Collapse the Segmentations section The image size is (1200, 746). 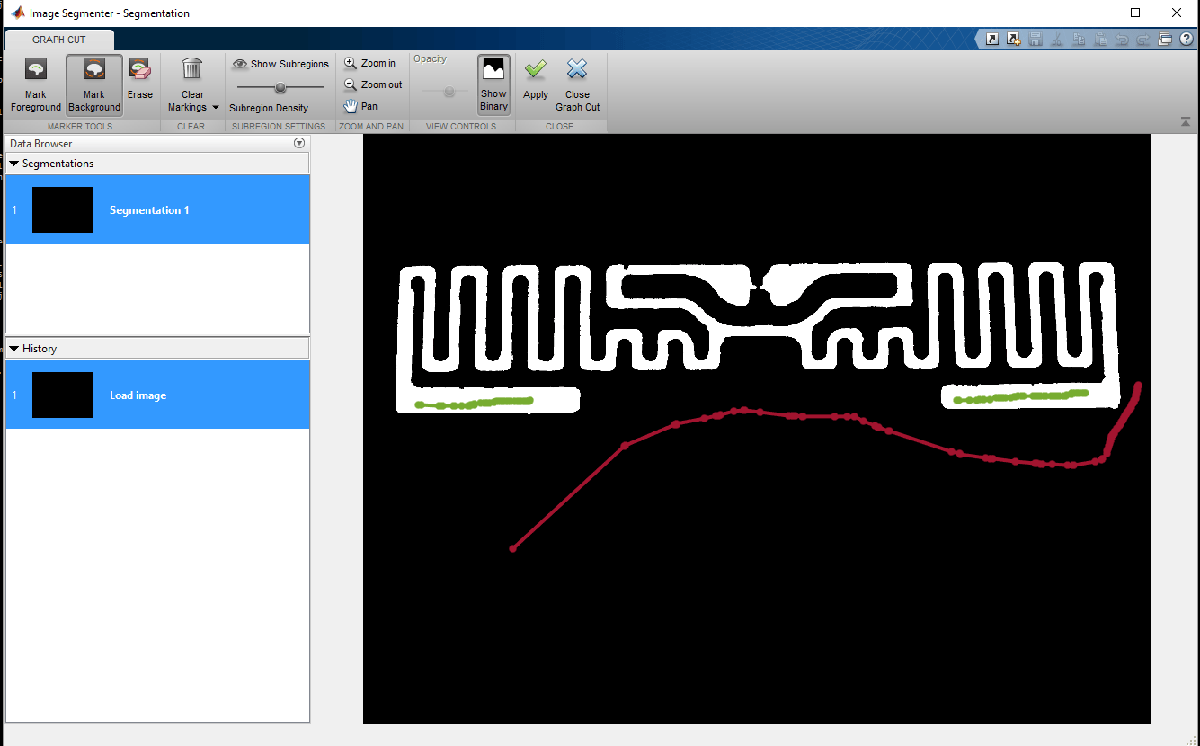(14, 163)
